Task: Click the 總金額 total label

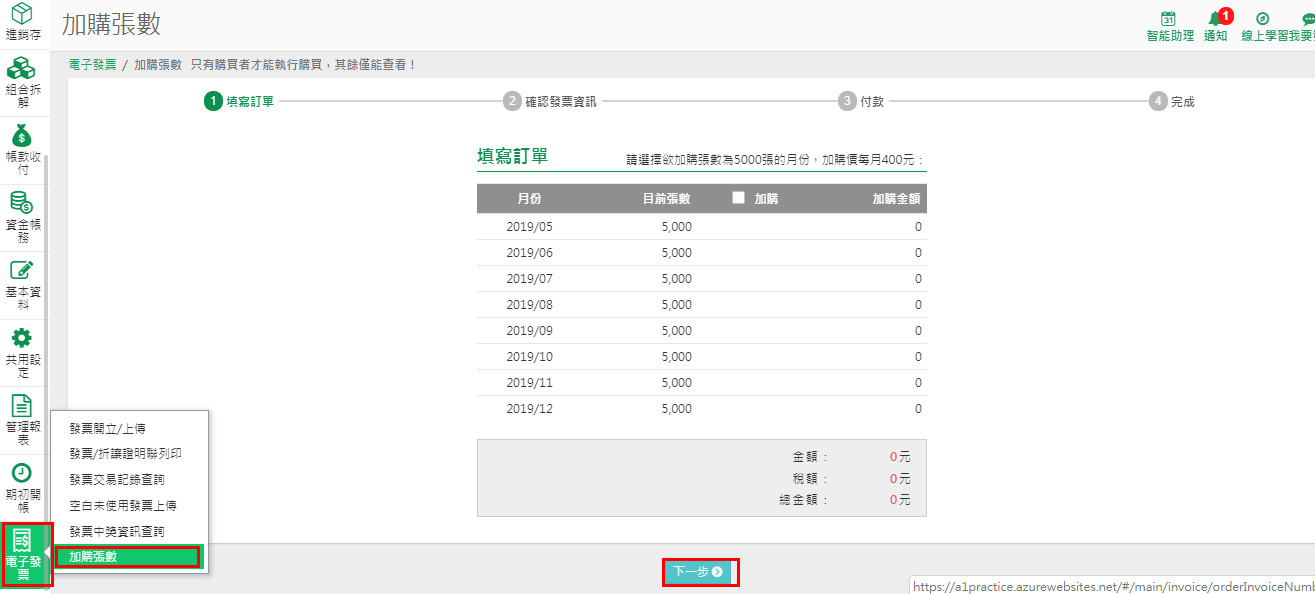Action: click(x=804, y=499)
